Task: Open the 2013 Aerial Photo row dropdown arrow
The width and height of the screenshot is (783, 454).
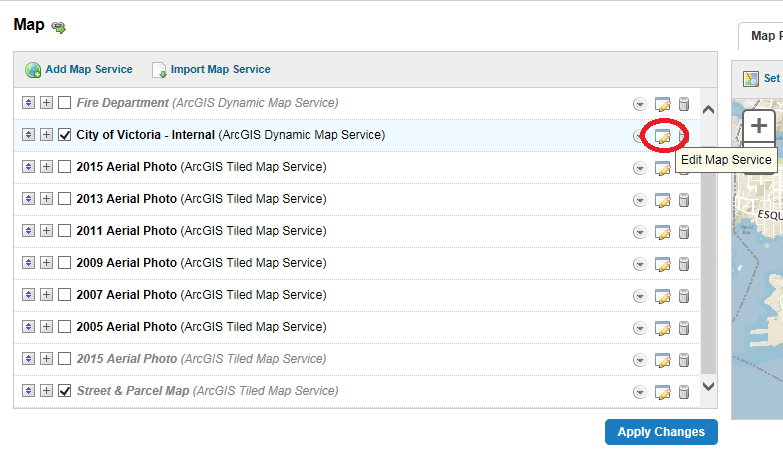Action: click(x=640, y=200)
